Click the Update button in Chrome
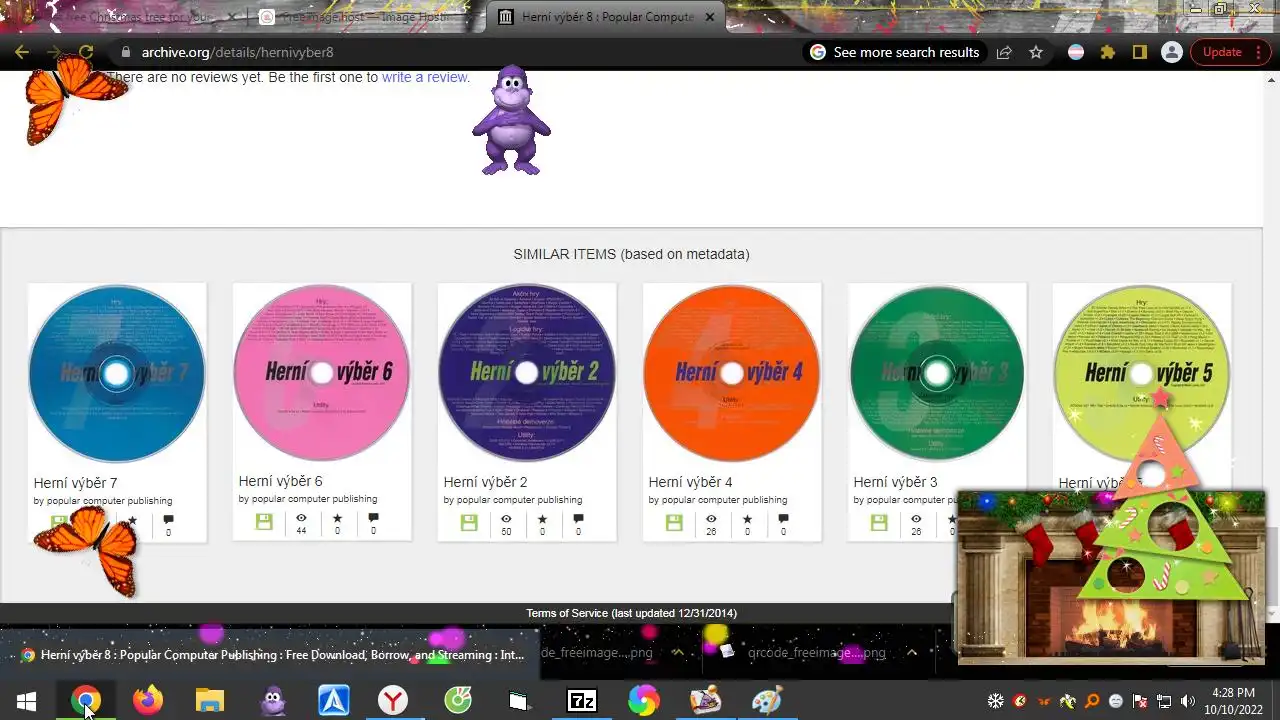 tap(1222, 52)
